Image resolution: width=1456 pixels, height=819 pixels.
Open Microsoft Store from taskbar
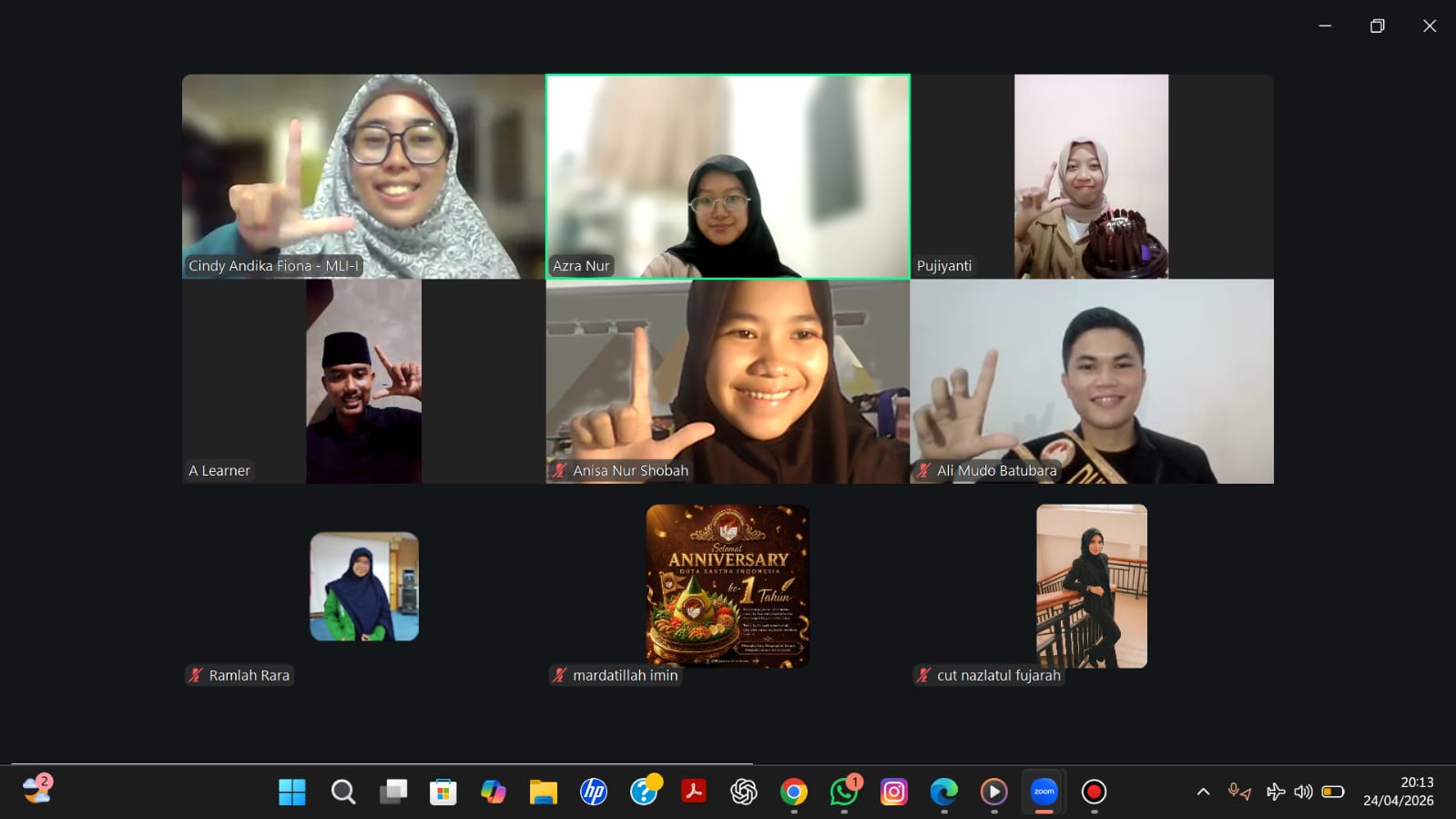click(x=443, y=792)
